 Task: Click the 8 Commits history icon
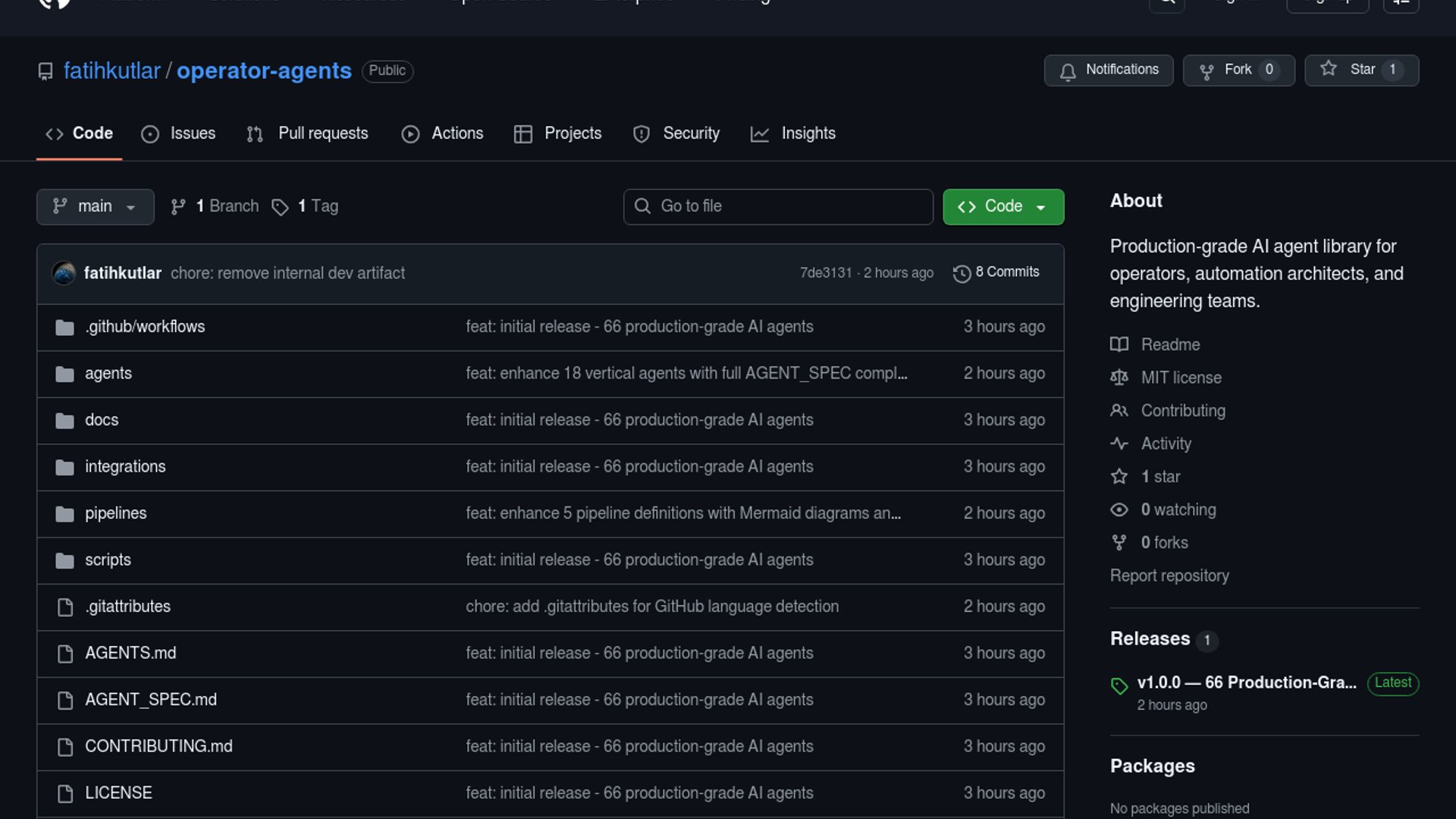pos(962,273)
